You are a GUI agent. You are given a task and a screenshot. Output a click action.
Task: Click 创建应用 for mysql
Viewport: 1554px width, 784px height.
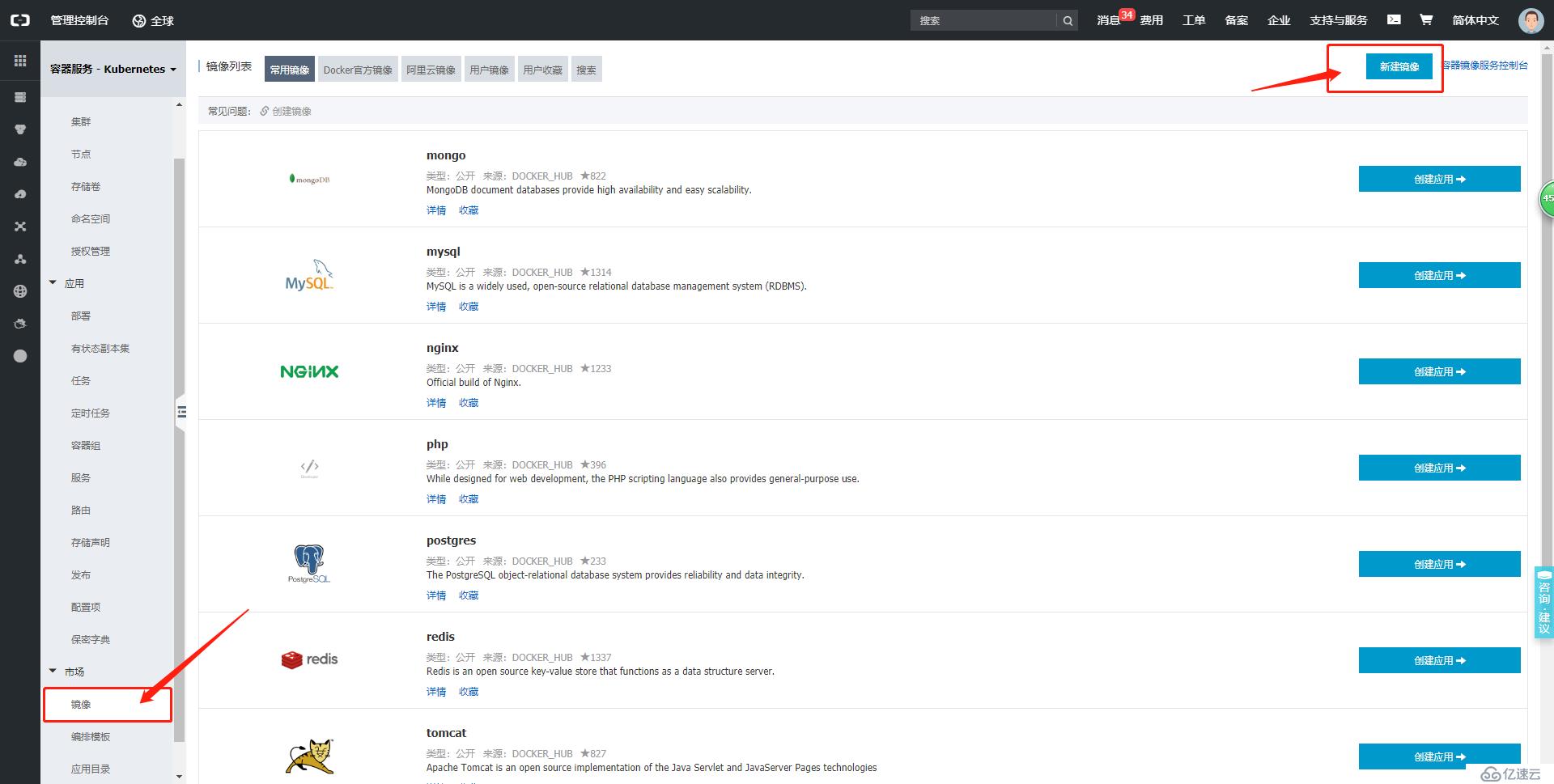pyautogui.click(x=1439, y=275)
